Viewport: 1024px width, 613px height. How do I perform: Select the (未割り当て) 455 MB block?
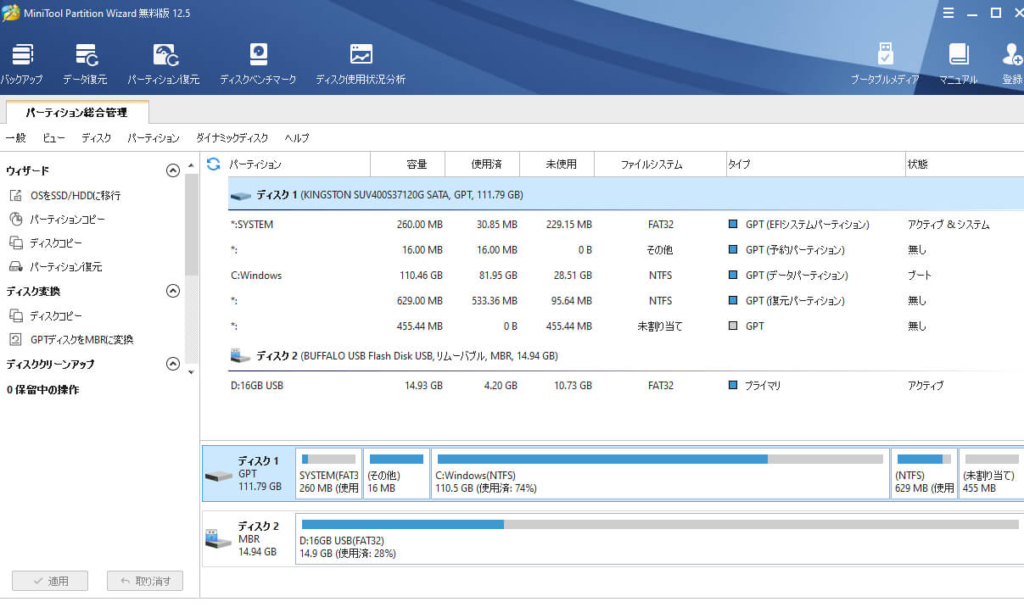coord(991,475)
